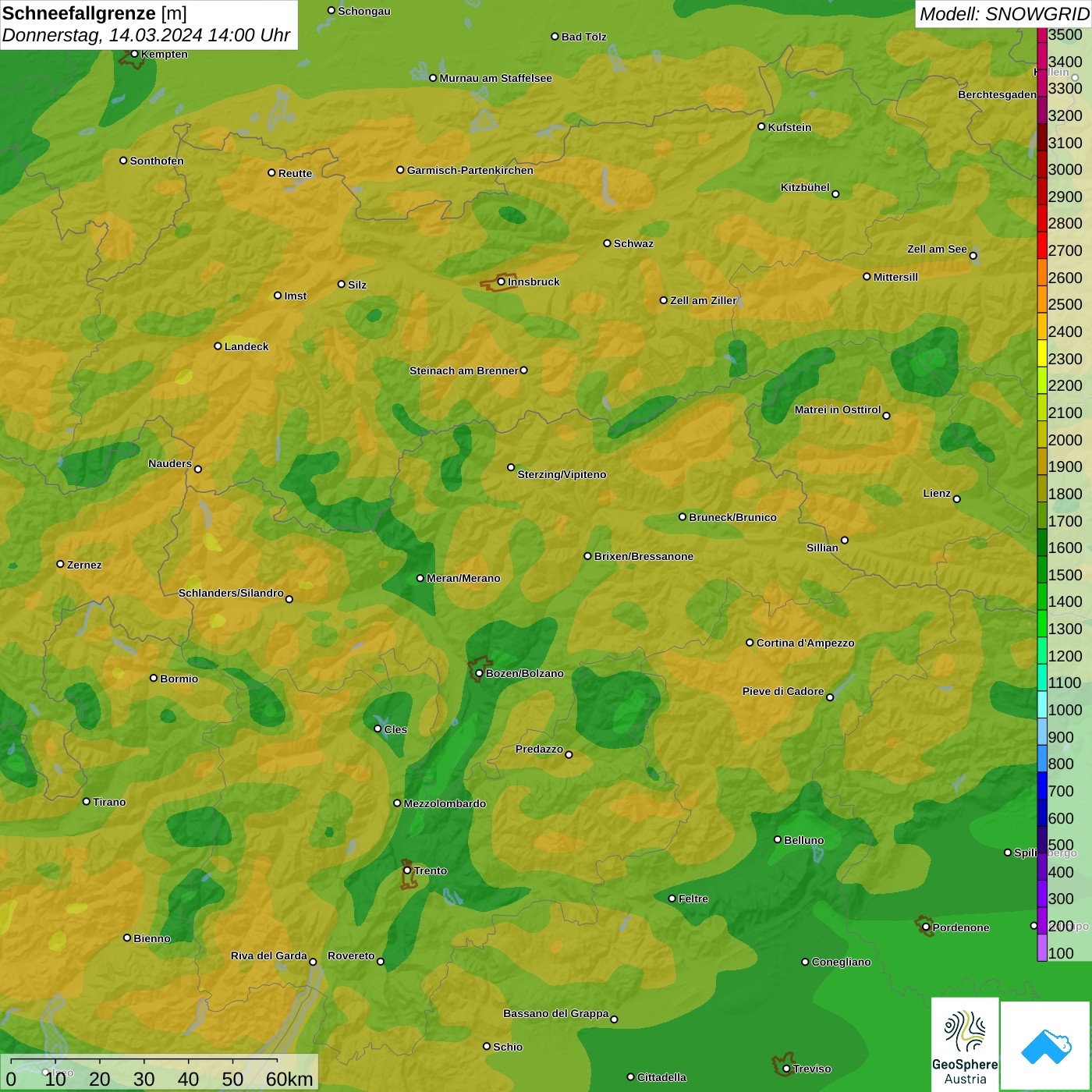
Task: Click the Brixen/Bressanone label
Action: 643,556
